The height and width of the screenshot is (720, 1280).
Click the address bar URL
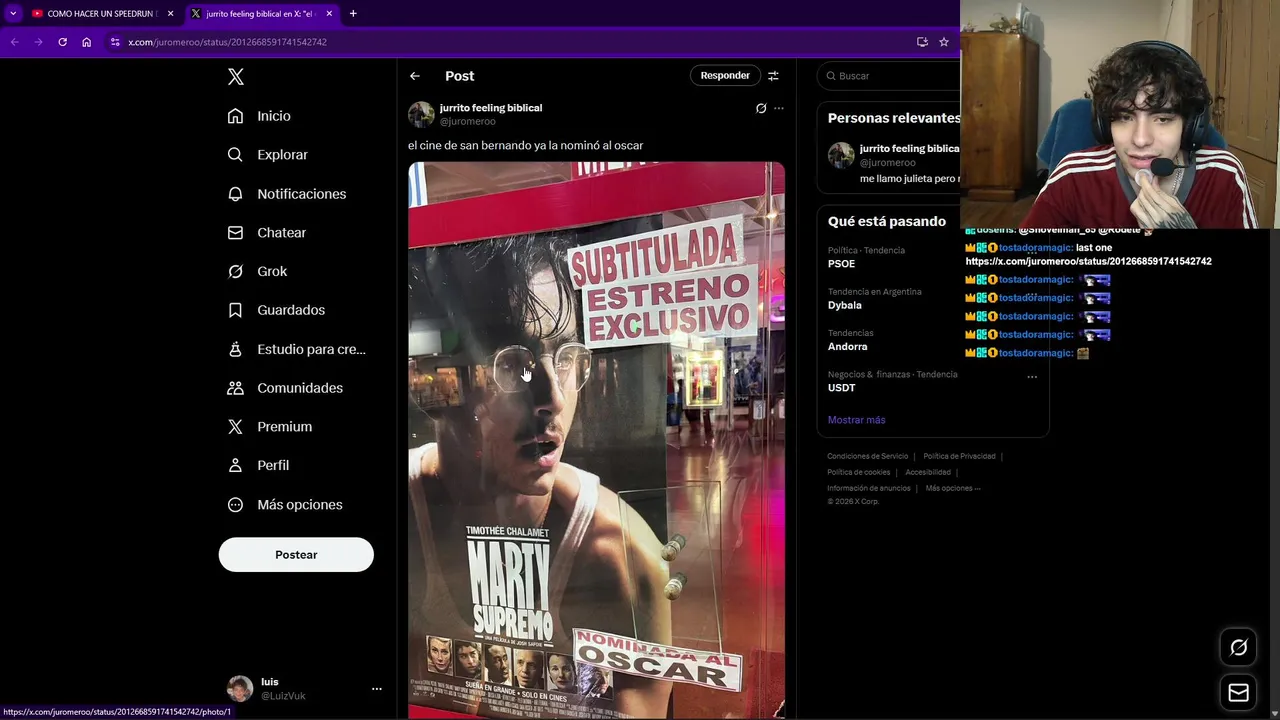227,42
